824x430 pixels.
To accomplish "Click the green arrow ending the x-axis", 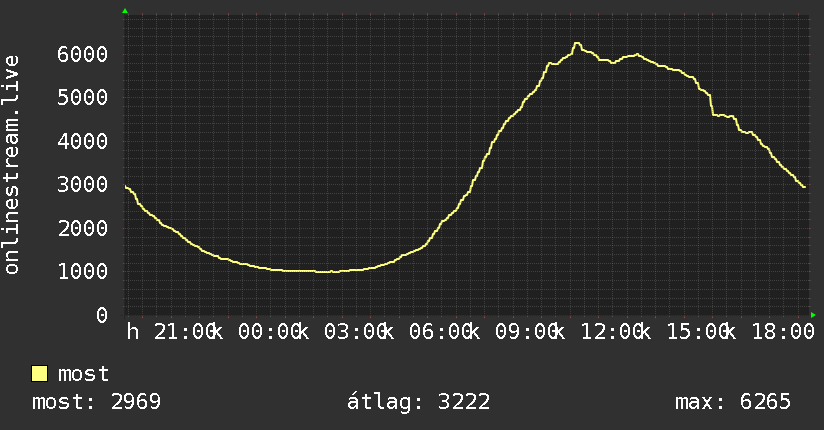I will click(813, 315).
